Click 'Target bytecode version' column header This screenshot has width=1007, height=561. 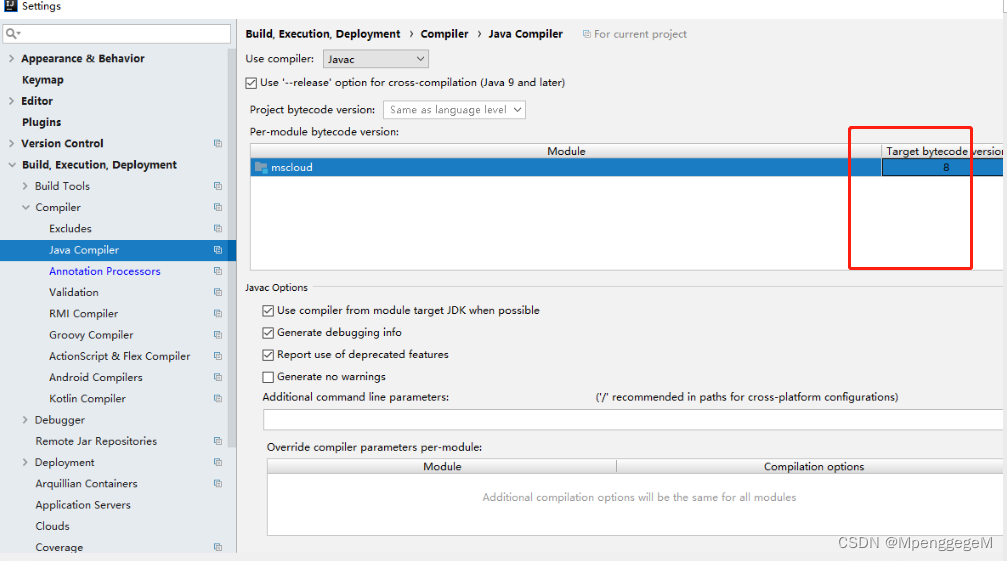[x=942, y=151]
